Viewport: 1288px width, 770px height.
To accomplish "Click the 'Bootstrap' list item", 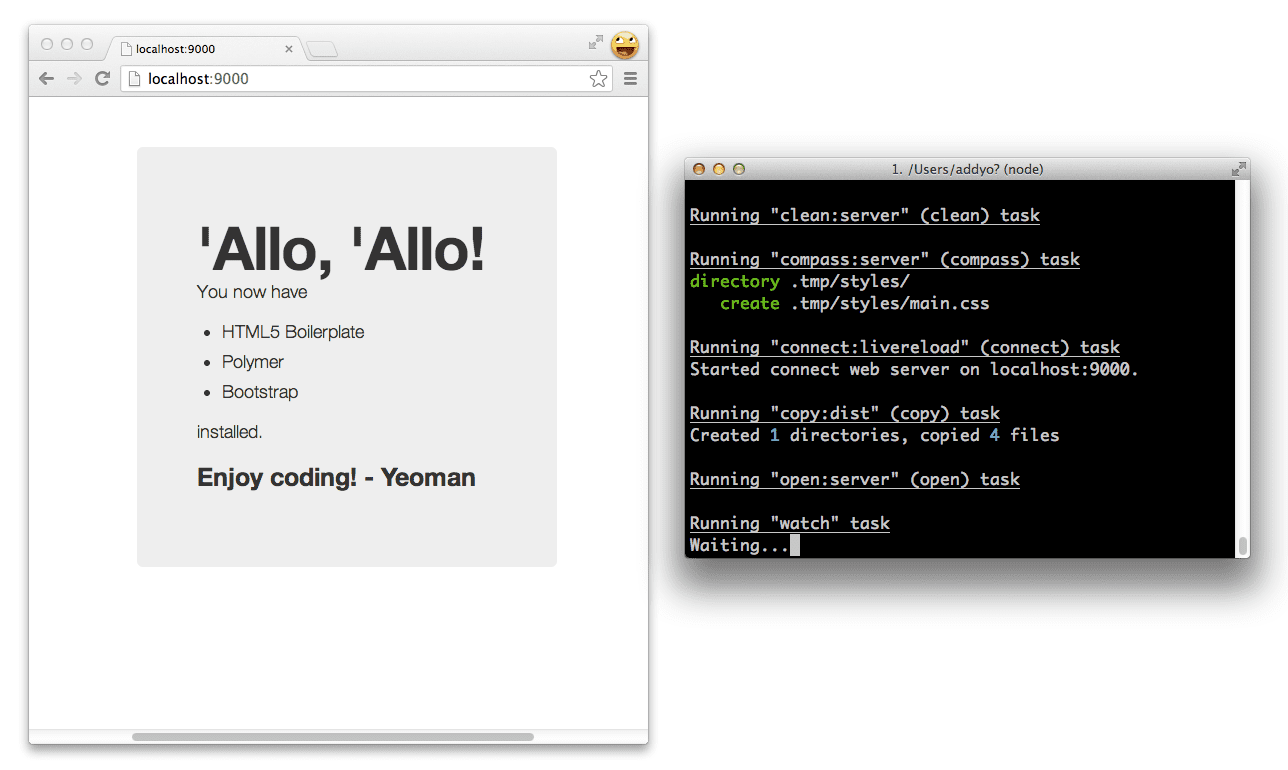I will [259, 392].
